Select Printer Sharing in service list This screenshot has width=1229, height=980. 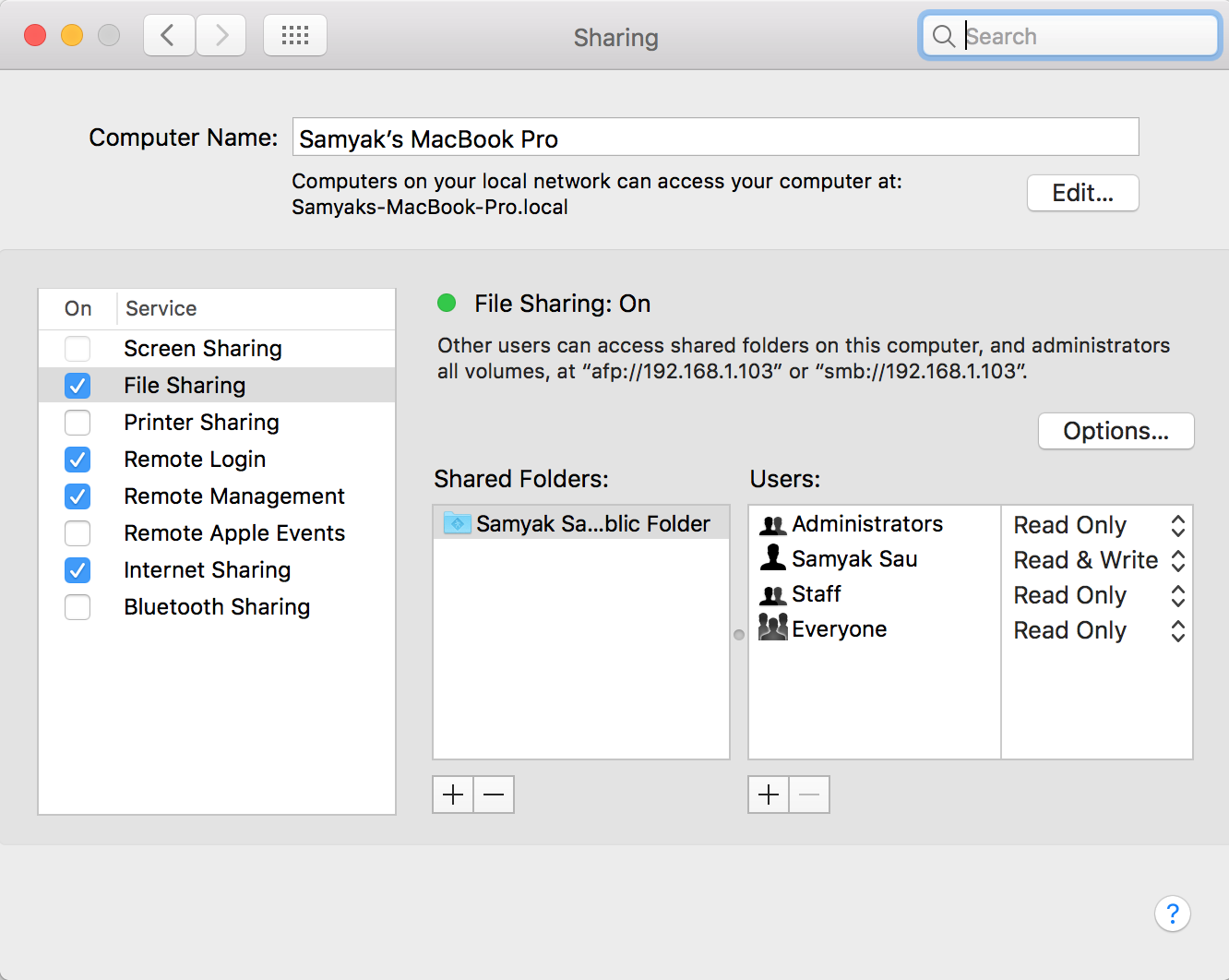(x=201, y=423)
